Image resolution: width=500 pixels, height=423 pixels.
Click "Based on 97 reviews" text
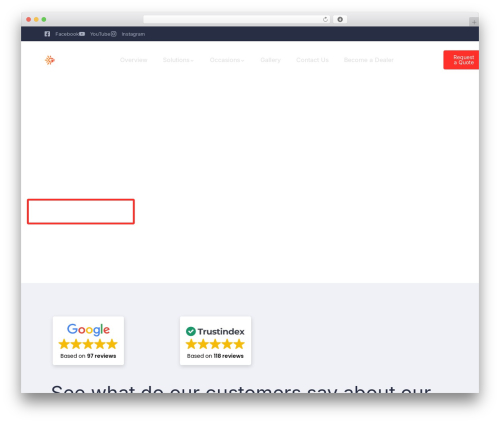click(88, 356)
